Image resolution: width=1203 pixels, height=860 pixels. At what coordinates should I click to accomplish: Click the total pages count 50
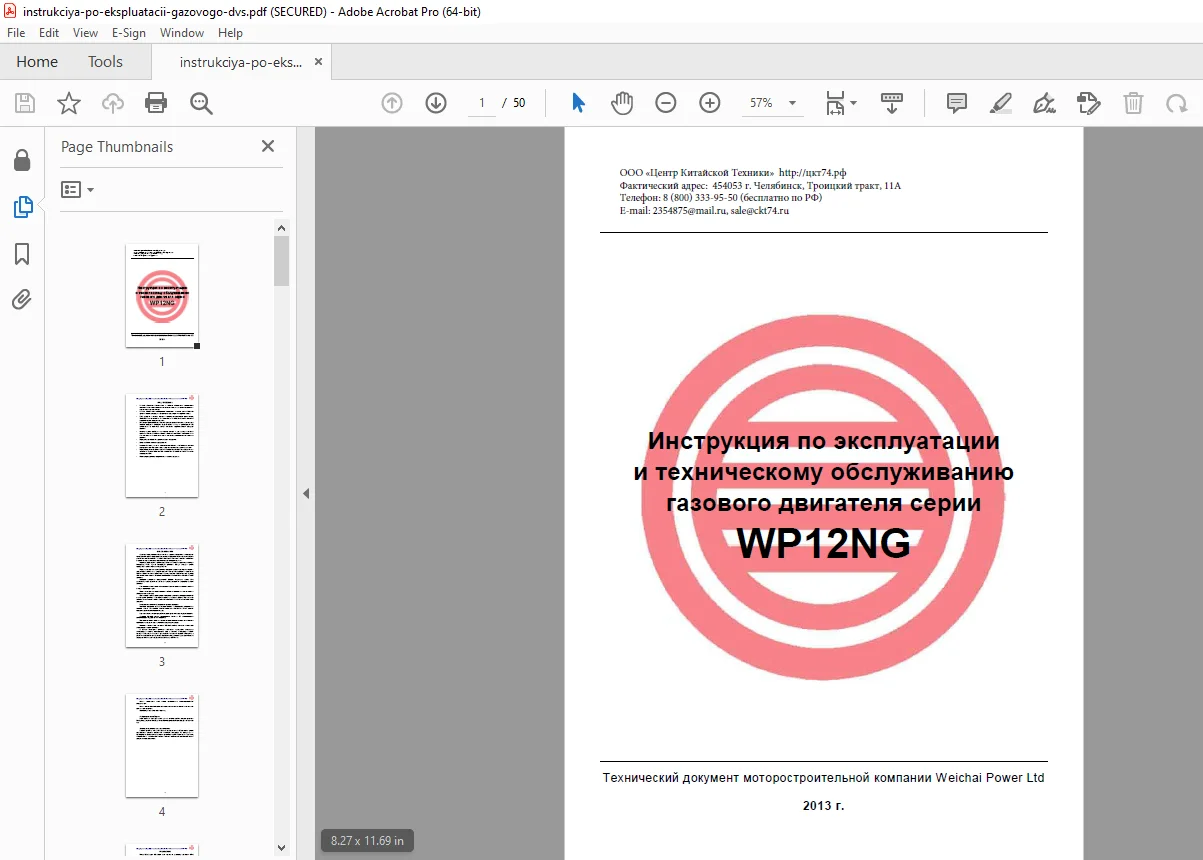click(x=519, y=103)
